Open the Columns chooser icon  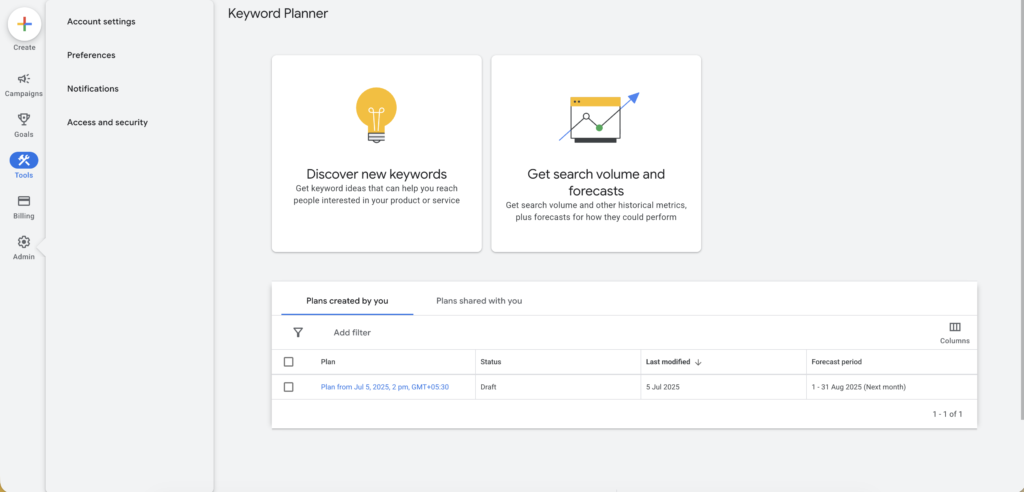coord(955,327)
